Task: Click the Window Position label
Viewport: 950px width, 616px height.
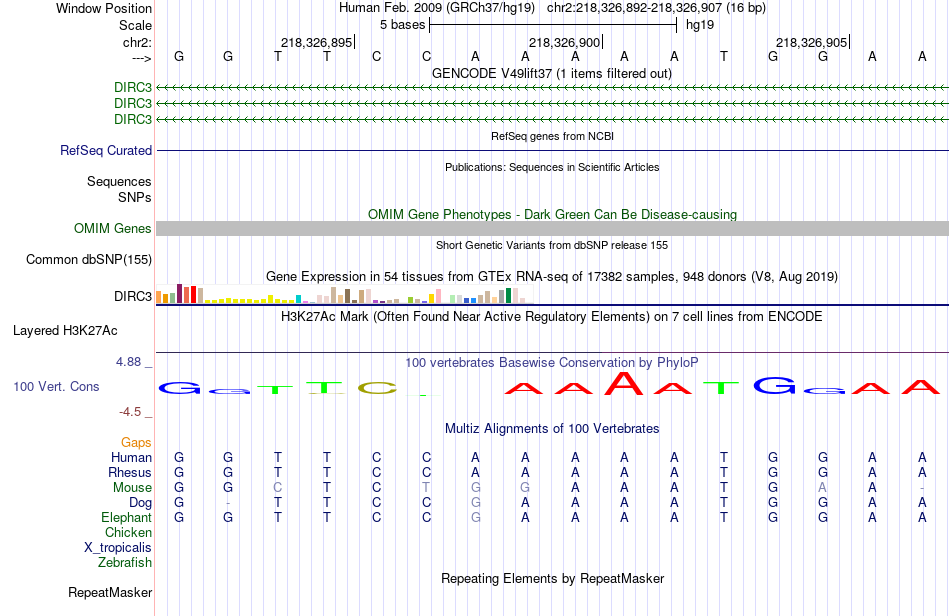Action: (104, 8)
